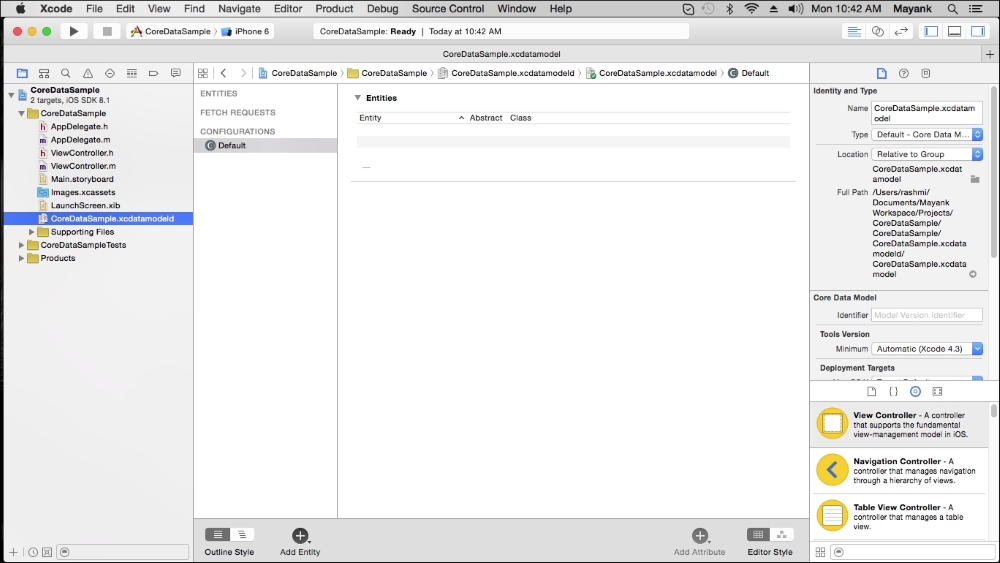The height and width of the screenshot is (563, 1000).
Task: Toggle the Utilities panel visibility
Action: pyautogui.click(x=977, y=31)
